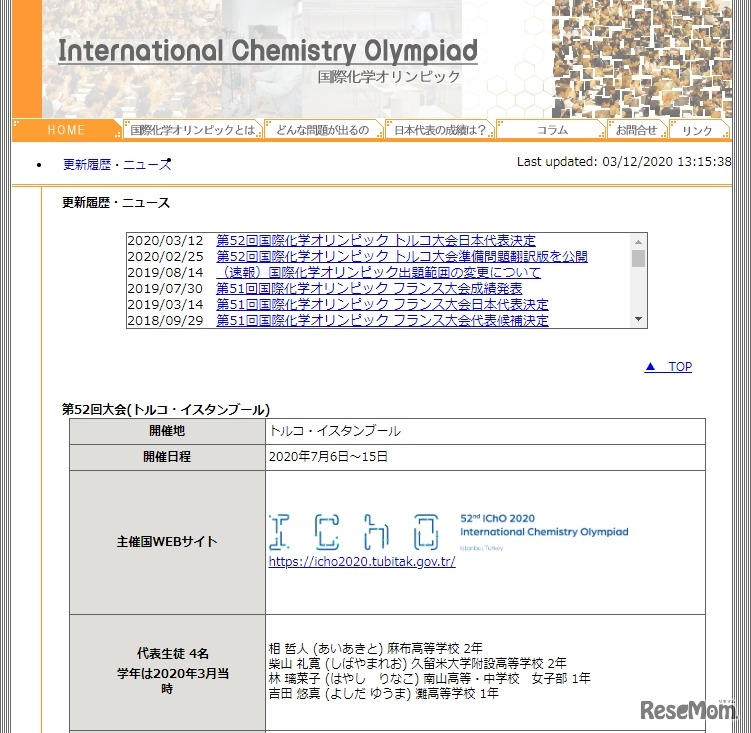
Task: Open the お問合せ navigation tab
Action: click(637, 130)
